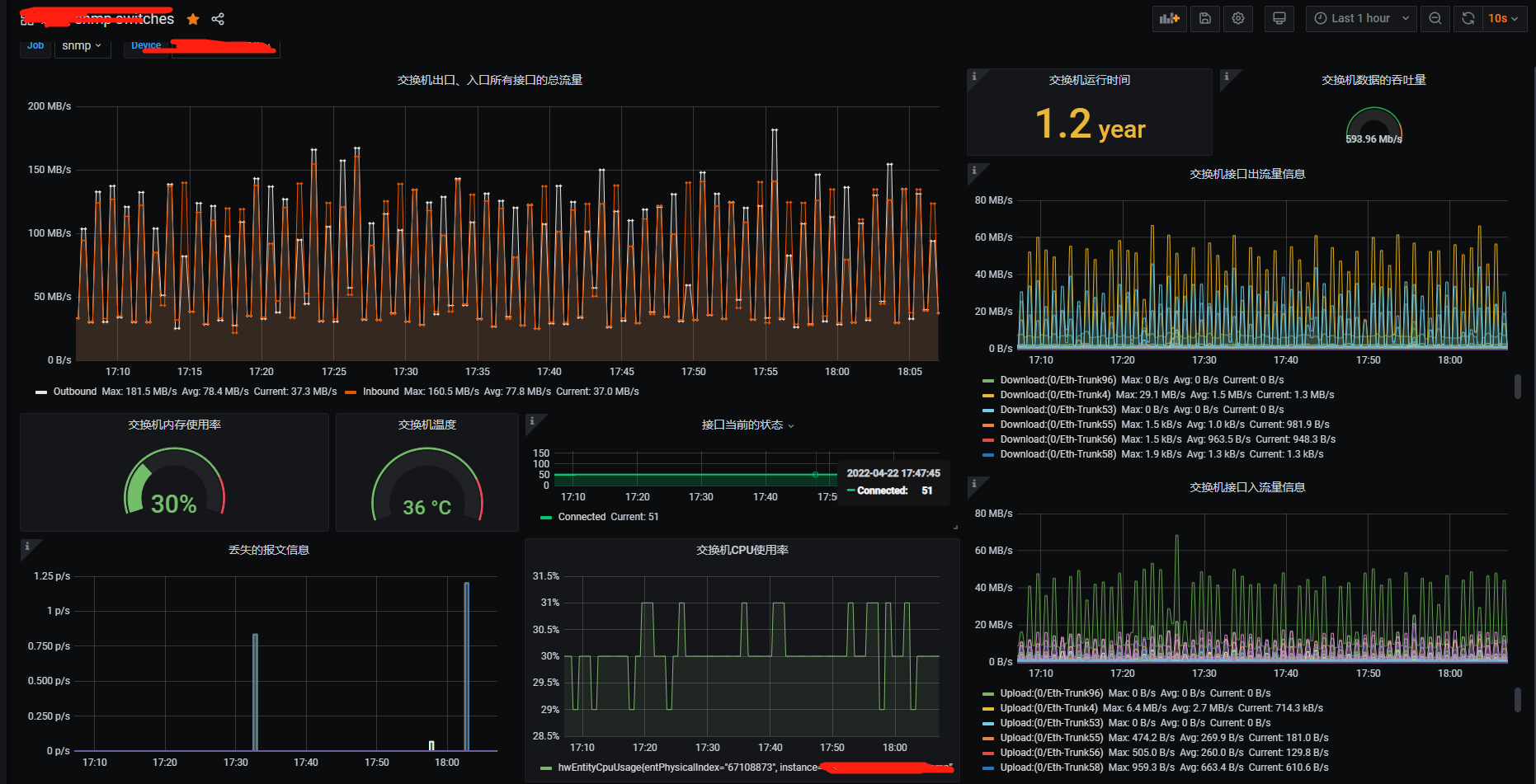
Task: Click the Upload:(0/Eth-Trunk56) red color swatch
Action: (x=988, y=753)
